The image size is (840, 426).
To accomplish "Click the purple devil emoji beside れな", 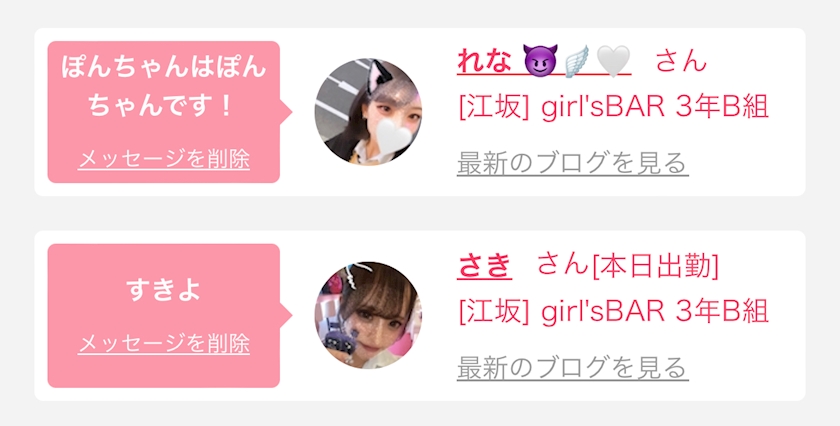I will [541, 60].
